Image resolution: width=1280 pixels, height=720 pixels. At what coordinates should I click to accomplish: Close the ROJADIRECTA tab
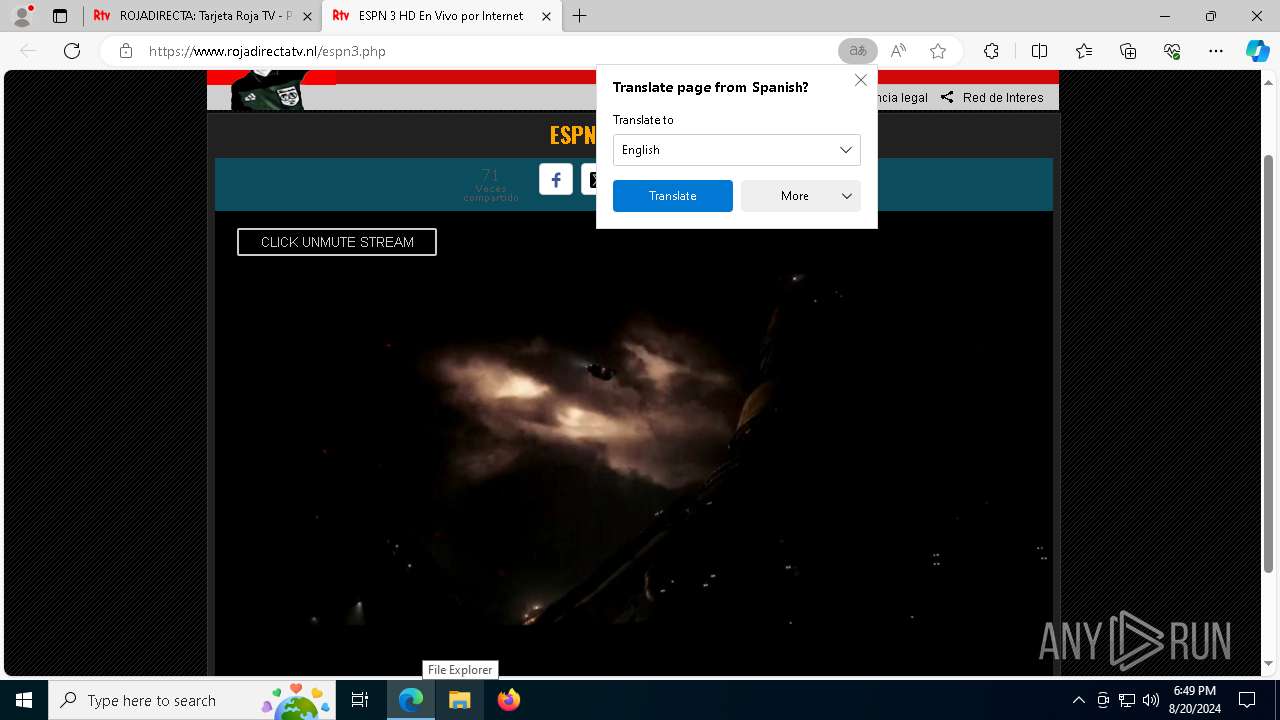307,16
